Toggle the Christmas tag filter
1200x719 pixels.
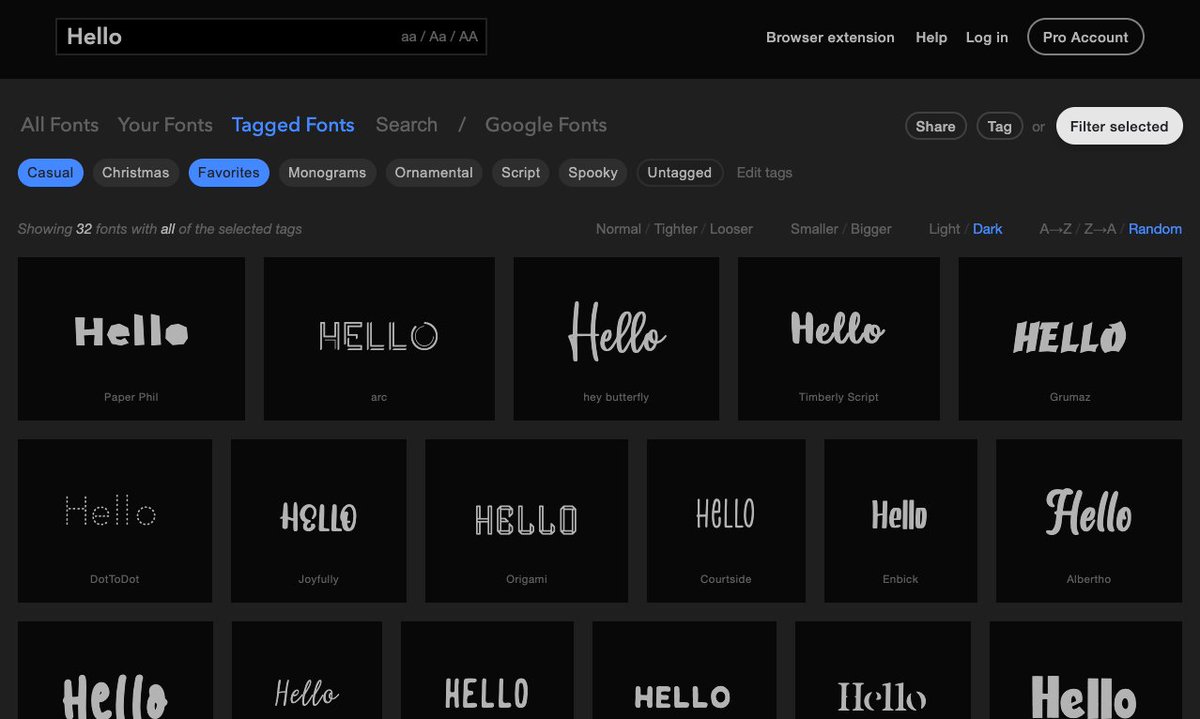[136, 173]
